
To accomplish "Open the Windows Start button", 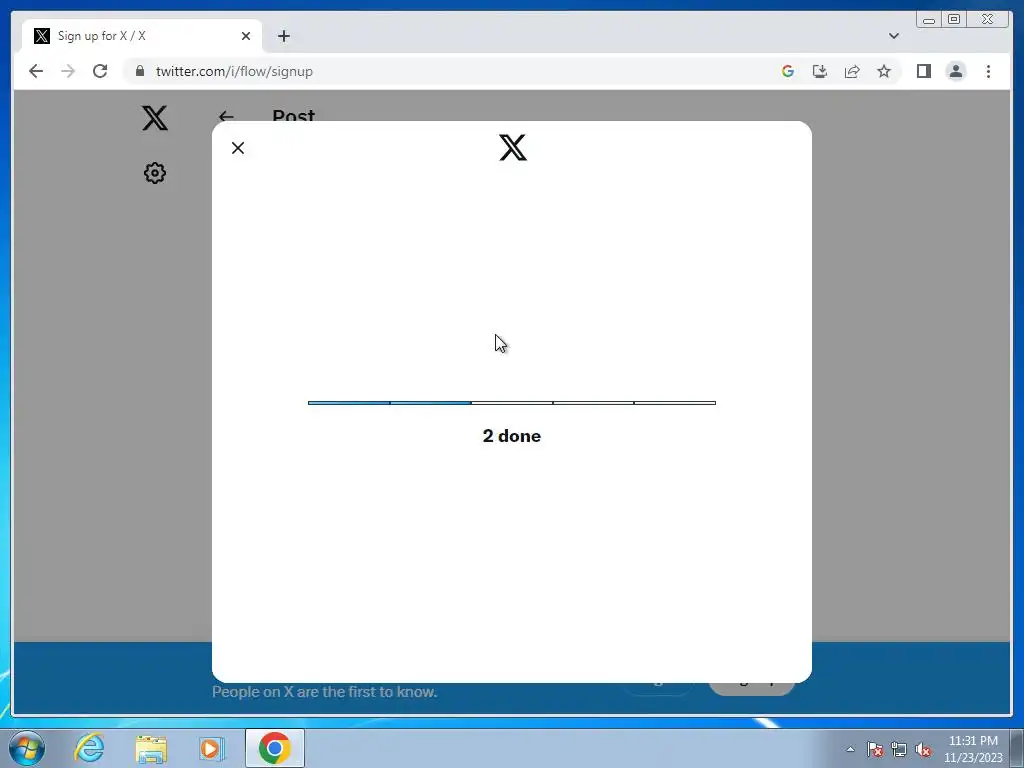I will (27, 748).
